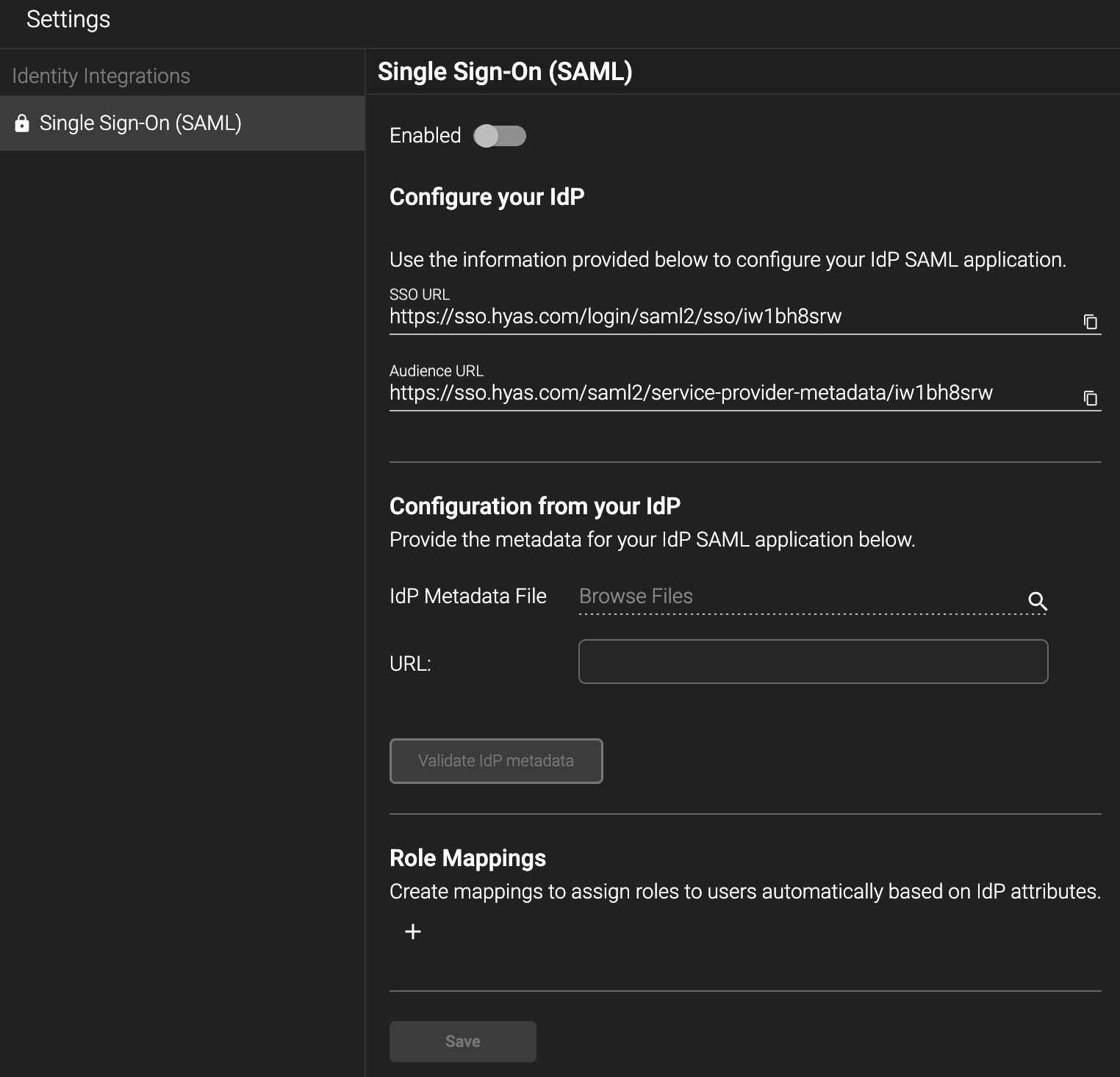1120x1077 pixels.
Task: Copy the SSO URL using copy icon
Action: [1091, 322]
